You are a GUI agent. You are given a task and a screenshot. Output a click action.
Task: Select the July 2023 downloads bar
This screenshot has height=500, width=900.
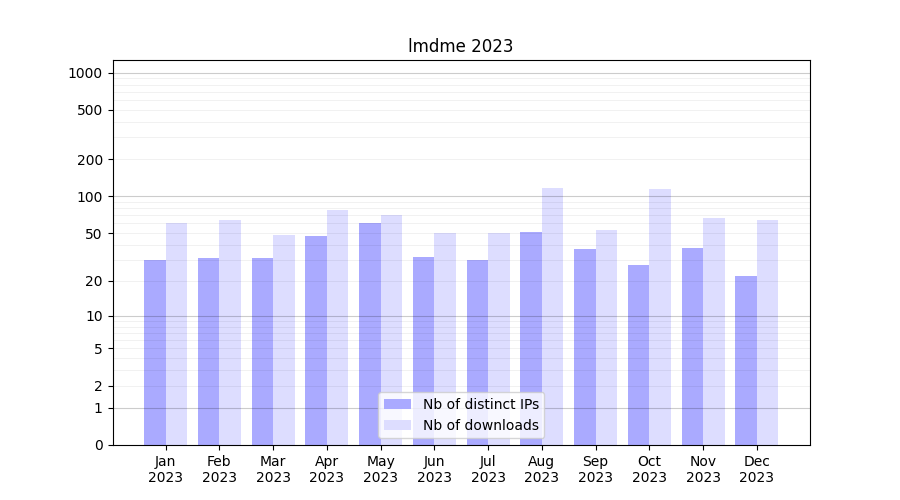click(499, 339)
